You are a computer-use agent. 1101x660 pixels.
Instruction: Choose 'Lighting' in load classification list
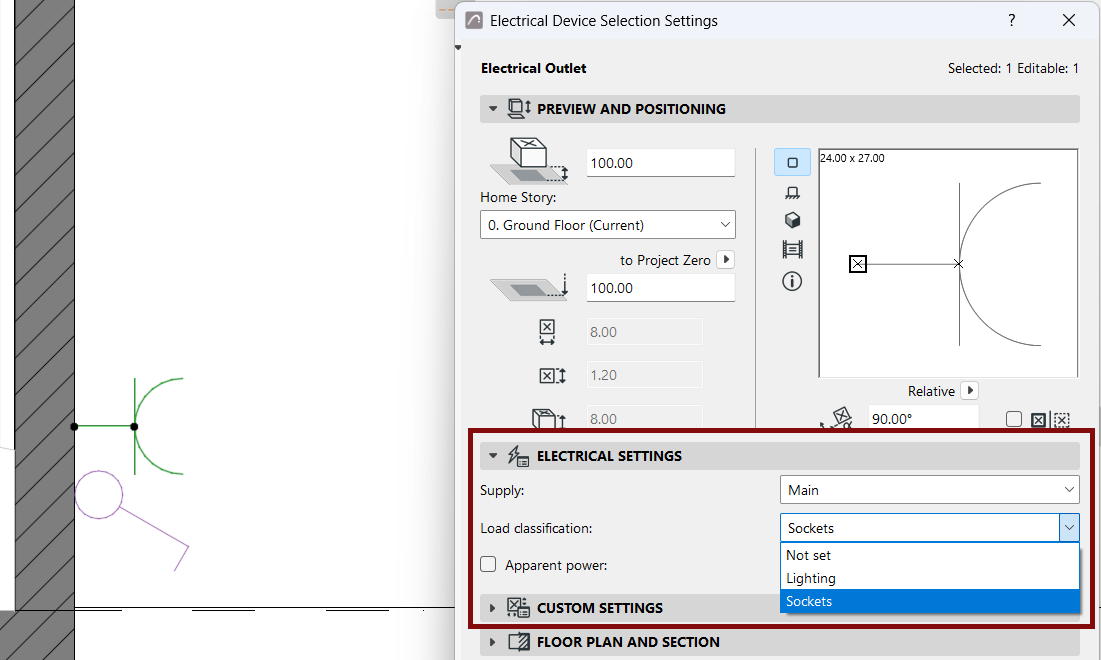929,578
